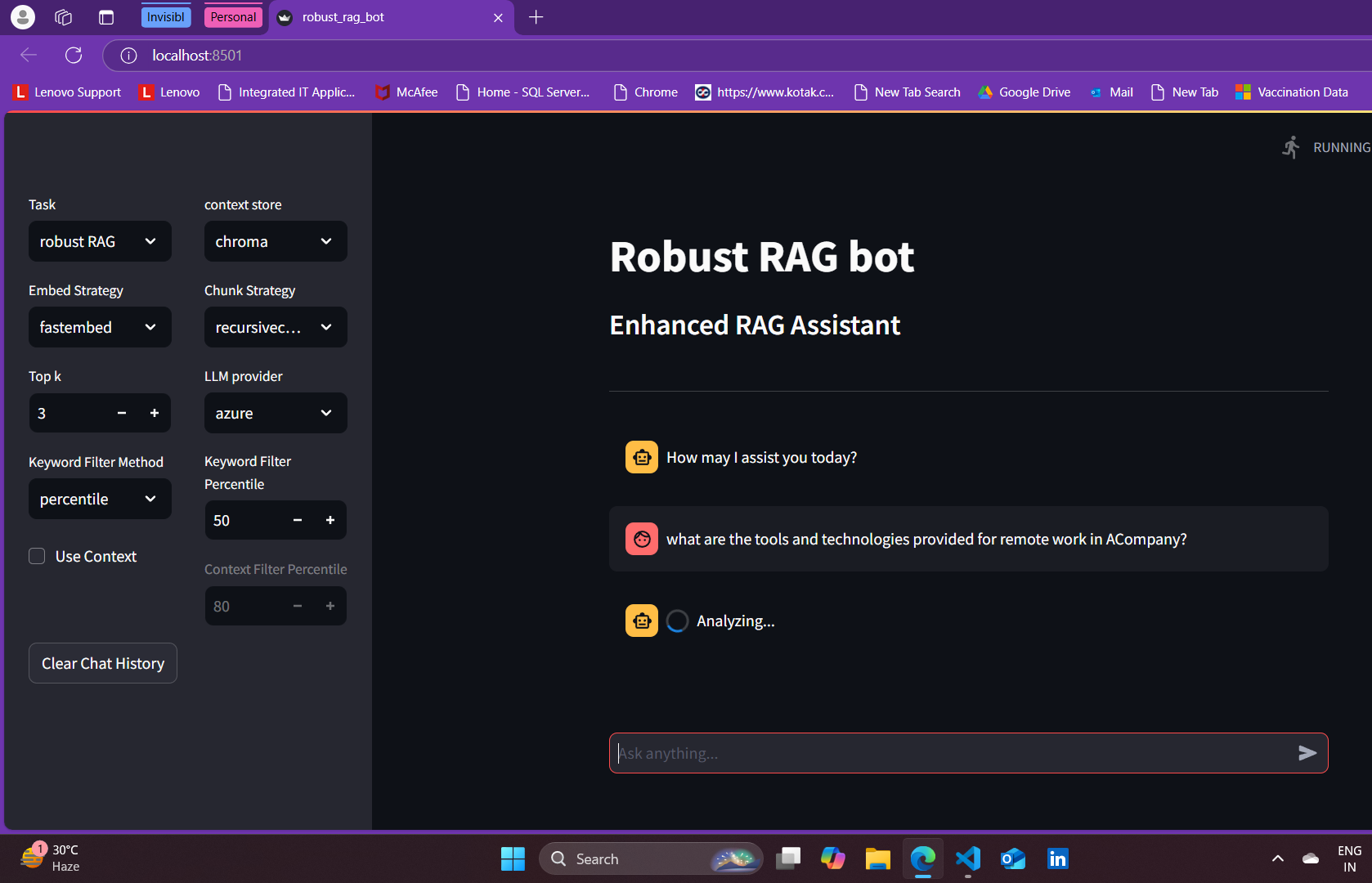The image size is (1372, 883).
Task: Click the send message arrow icon
Action: [x=1307, y=753]
